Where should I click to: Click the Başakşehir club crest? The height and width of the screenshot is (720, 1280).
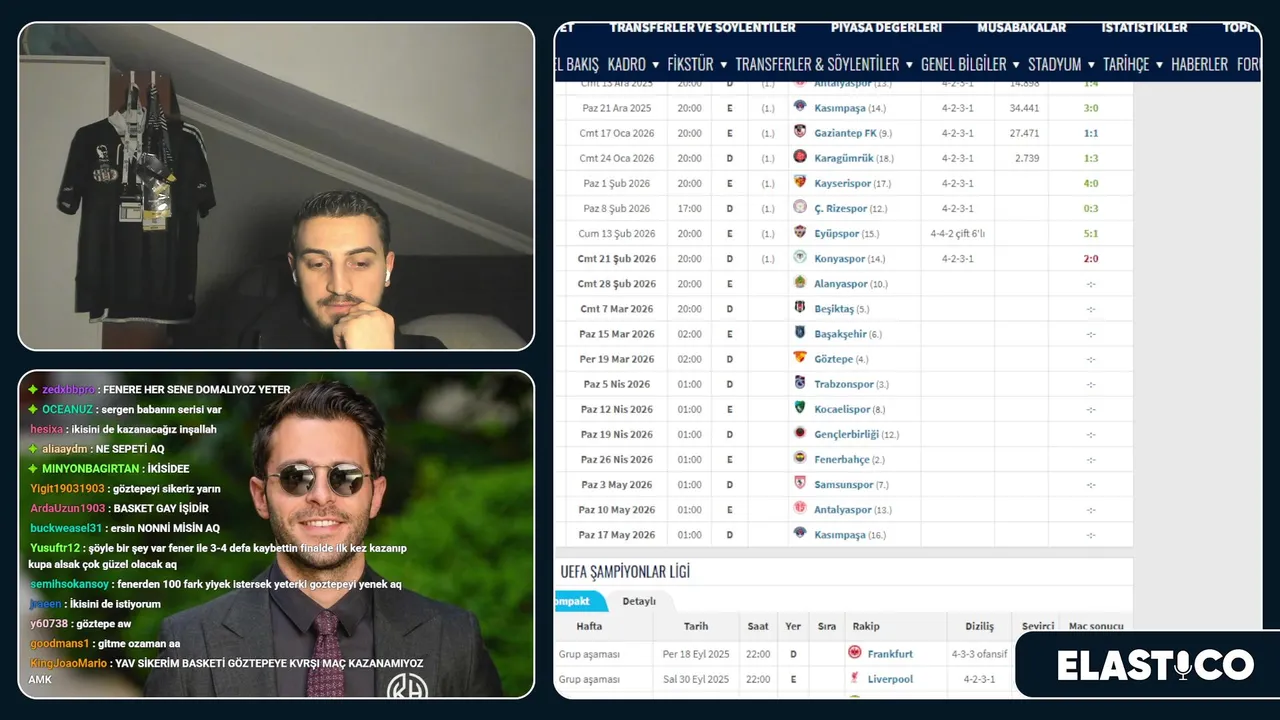(x=800, y=333)
